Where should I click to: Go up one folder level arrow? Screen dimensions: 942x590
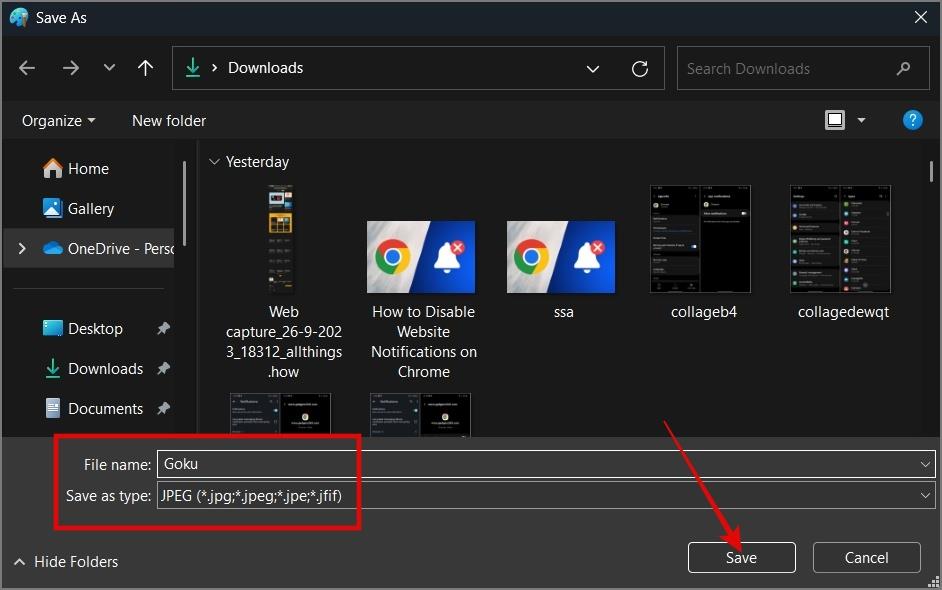(145, 68)
